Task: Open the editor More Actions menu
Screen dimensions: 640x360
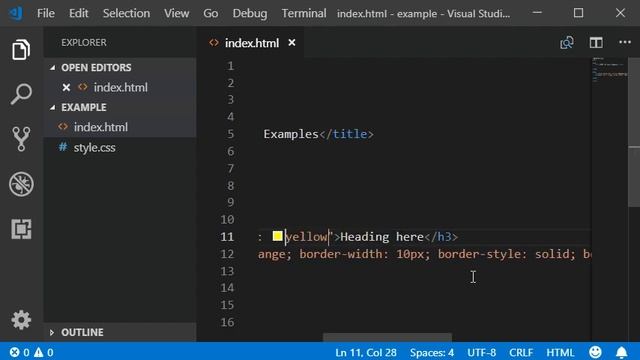Action: pos(624,42)
